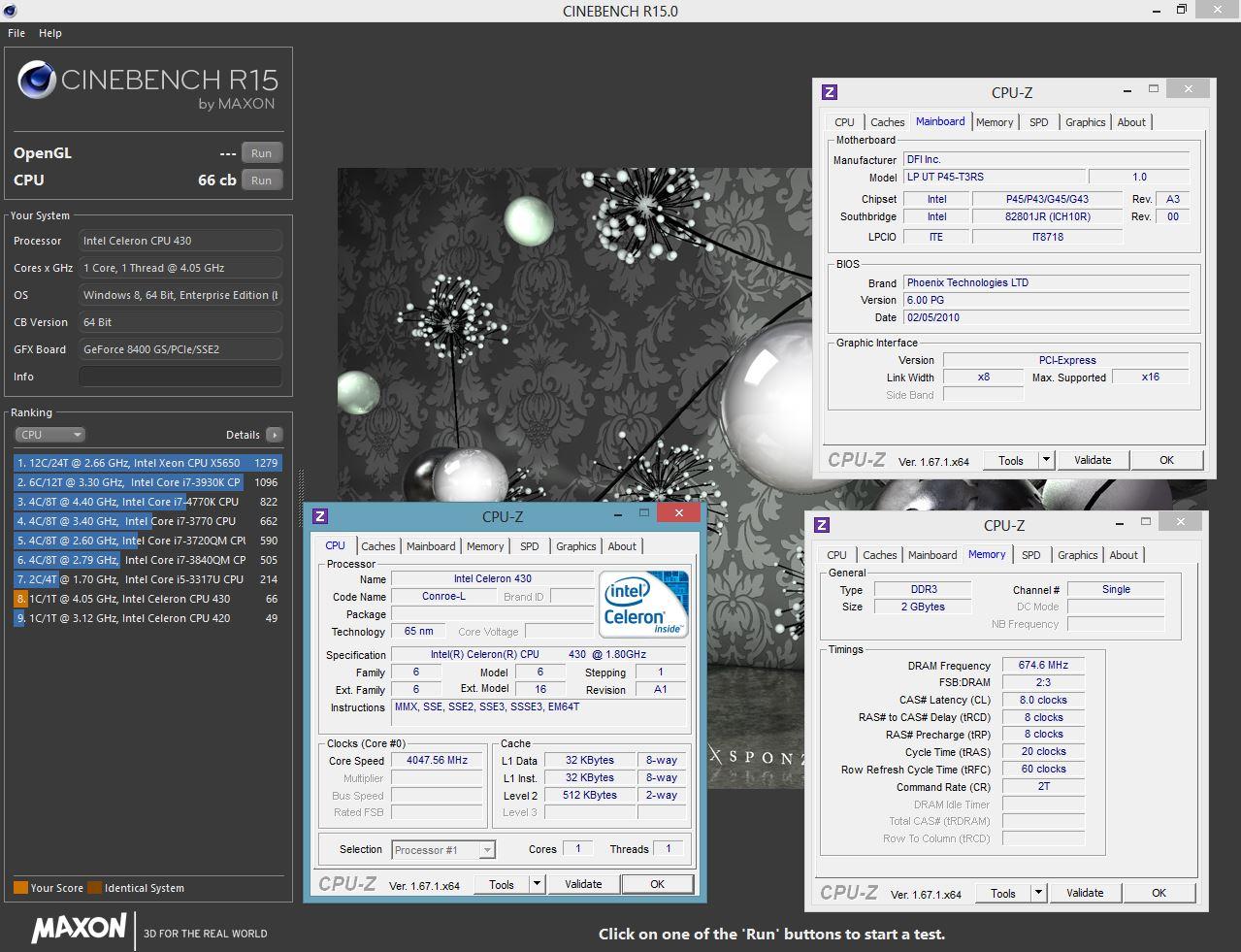Open Graphics tab in the Mainboard window
The height and width of the screenshot is (952, 1241).
pos(1085,122)
